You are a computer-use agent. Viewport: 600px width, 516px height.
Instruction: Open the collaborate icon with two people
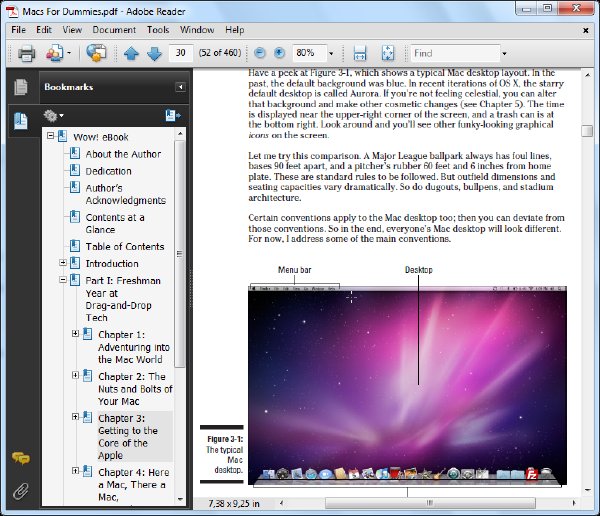[55, 53]
